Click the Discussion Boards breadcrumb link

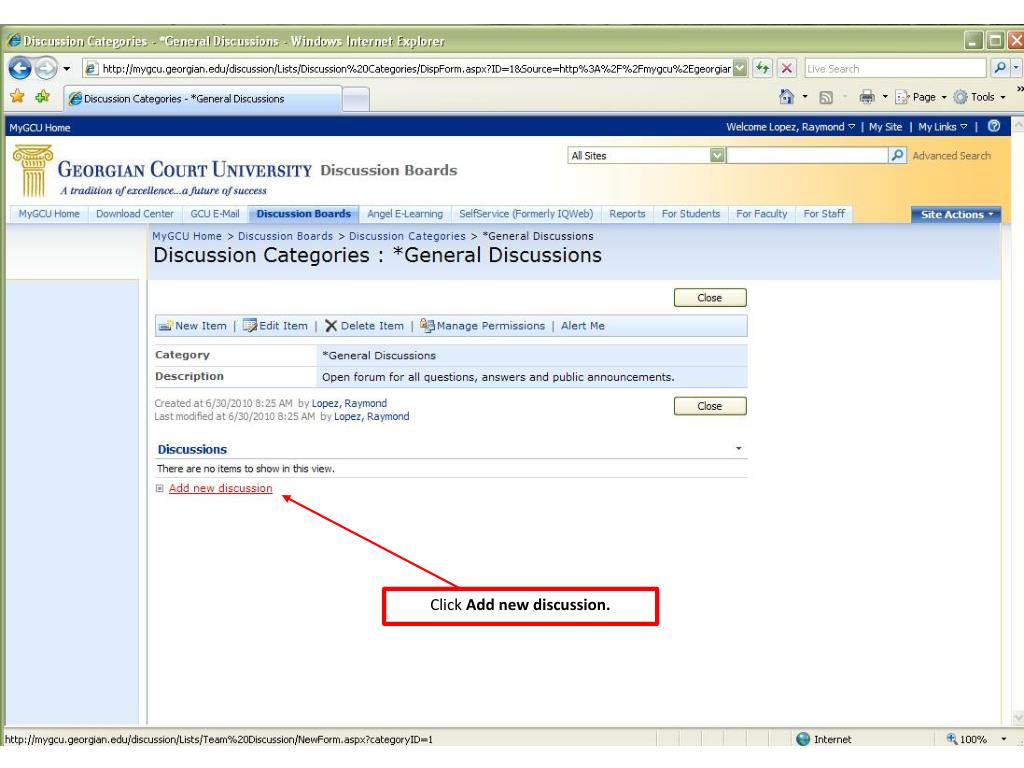(285, 236)
